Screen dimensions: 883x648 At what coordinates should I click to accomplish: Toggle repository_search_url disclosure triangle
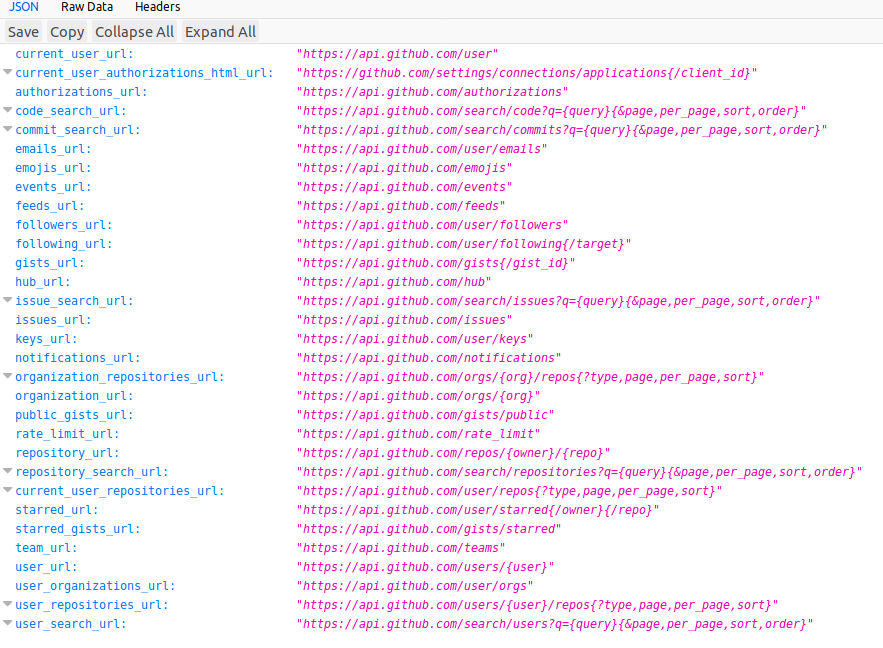coord(8,472)
